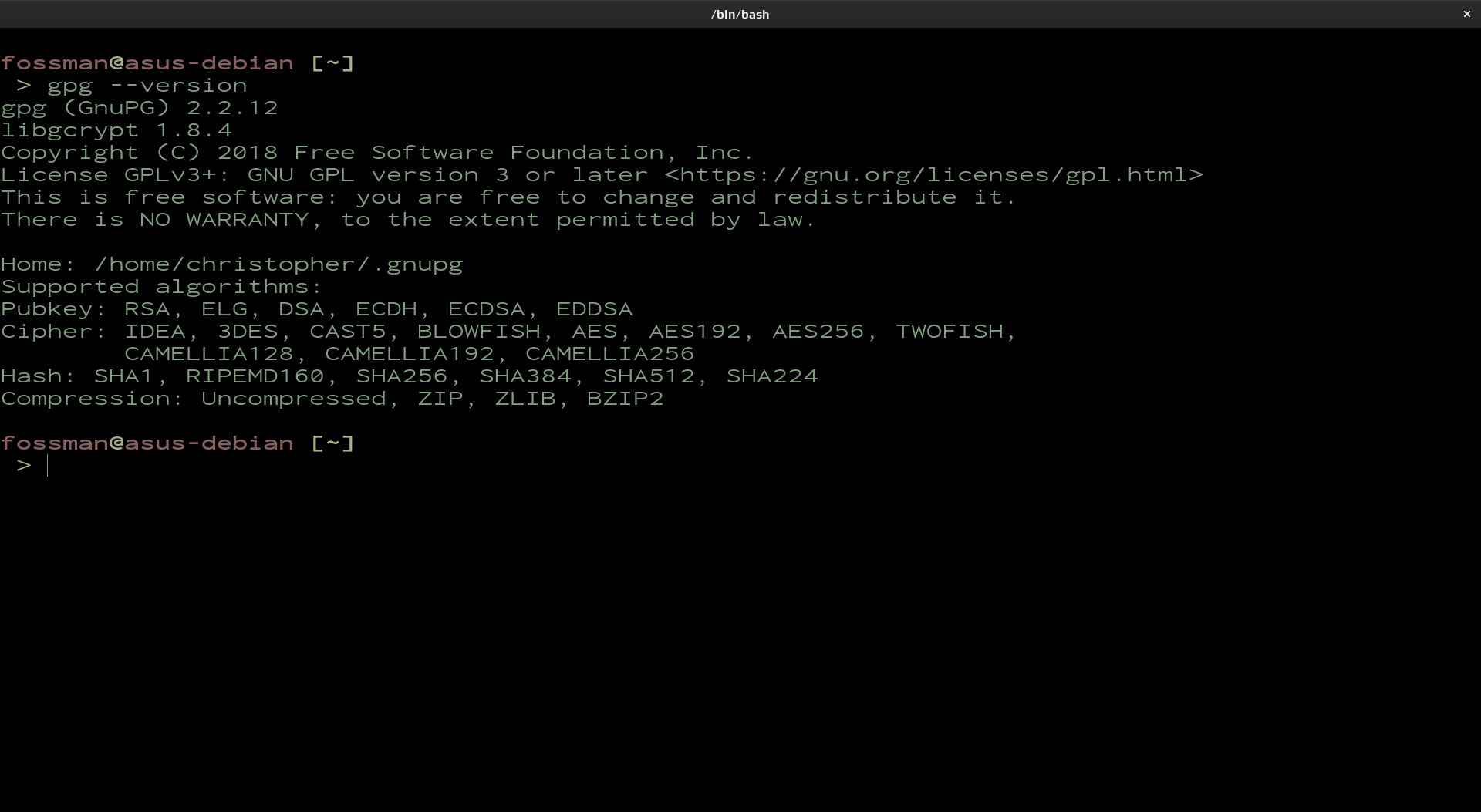Screen dimensions: 1481x812
Task: Click the 'gpg (GnuPG) 2.2.12' version line
Action: (x=139, y=108)
